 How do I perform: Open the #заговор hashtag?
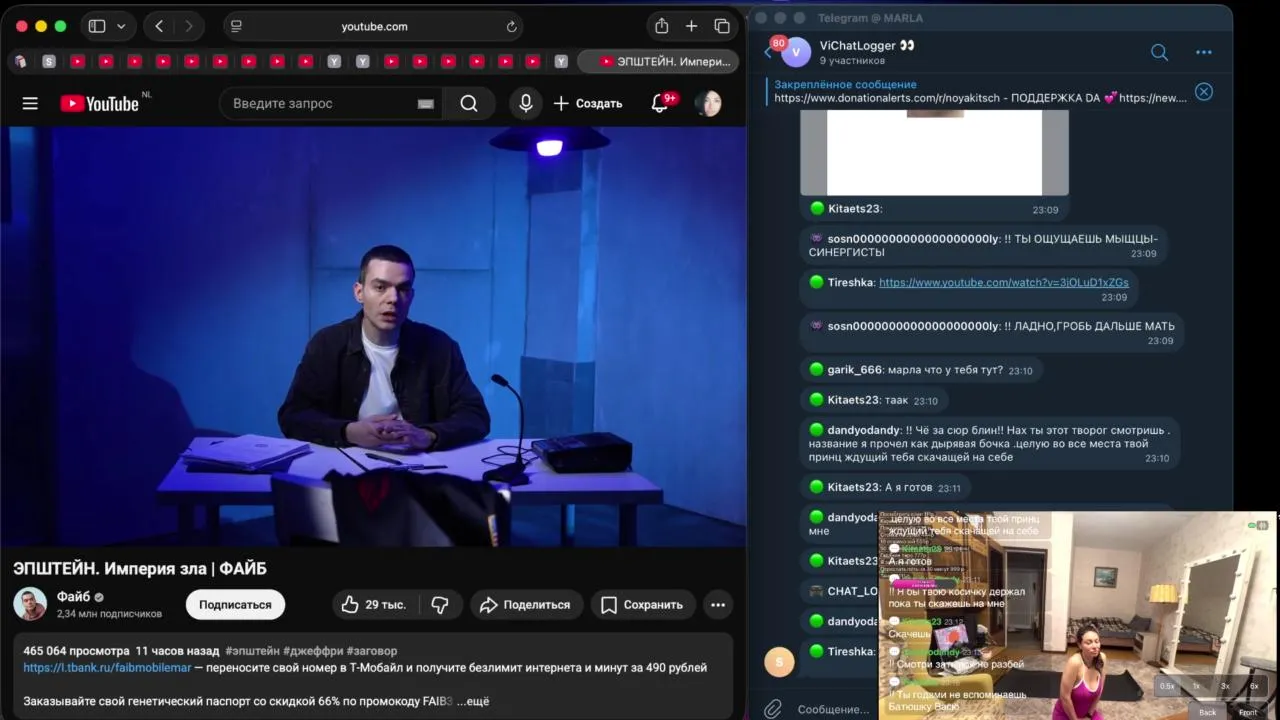coord(372,650)
